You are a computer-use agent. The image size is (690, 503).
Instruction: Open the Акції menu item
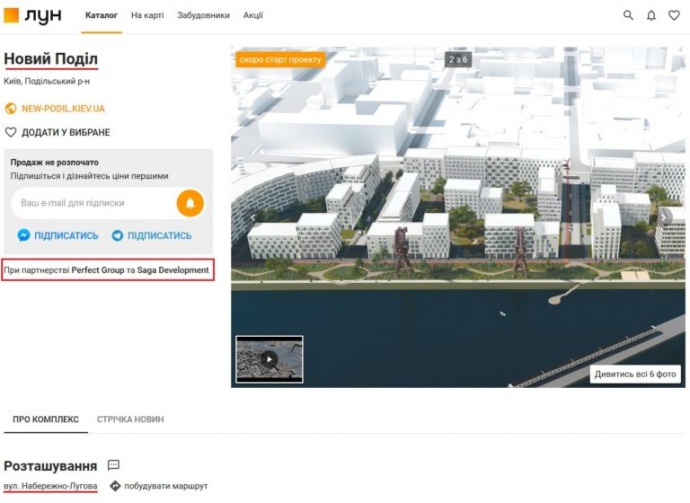pos(253,16)
